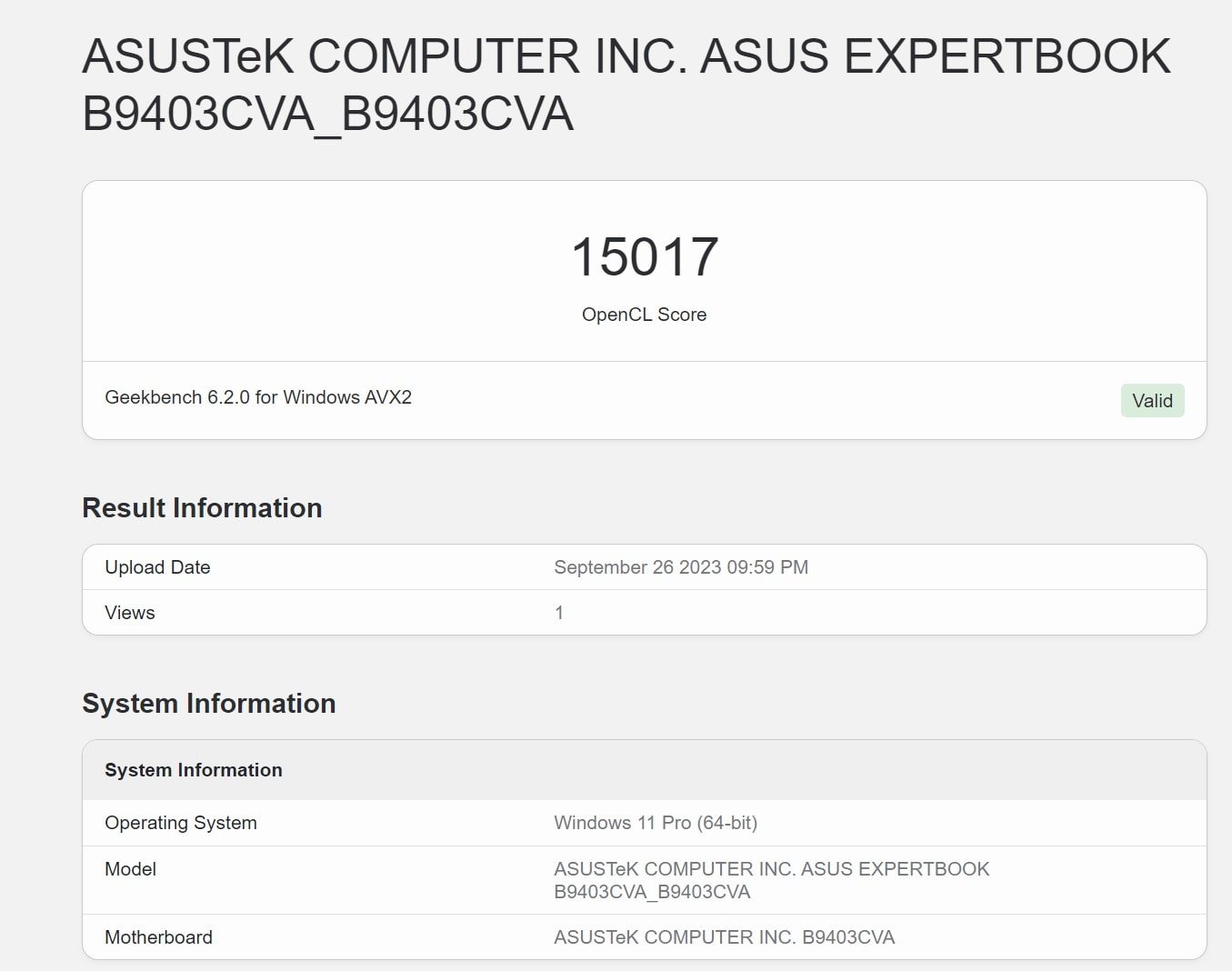Select the Views count value 1
1232x971 pixels.
(559, 613)
